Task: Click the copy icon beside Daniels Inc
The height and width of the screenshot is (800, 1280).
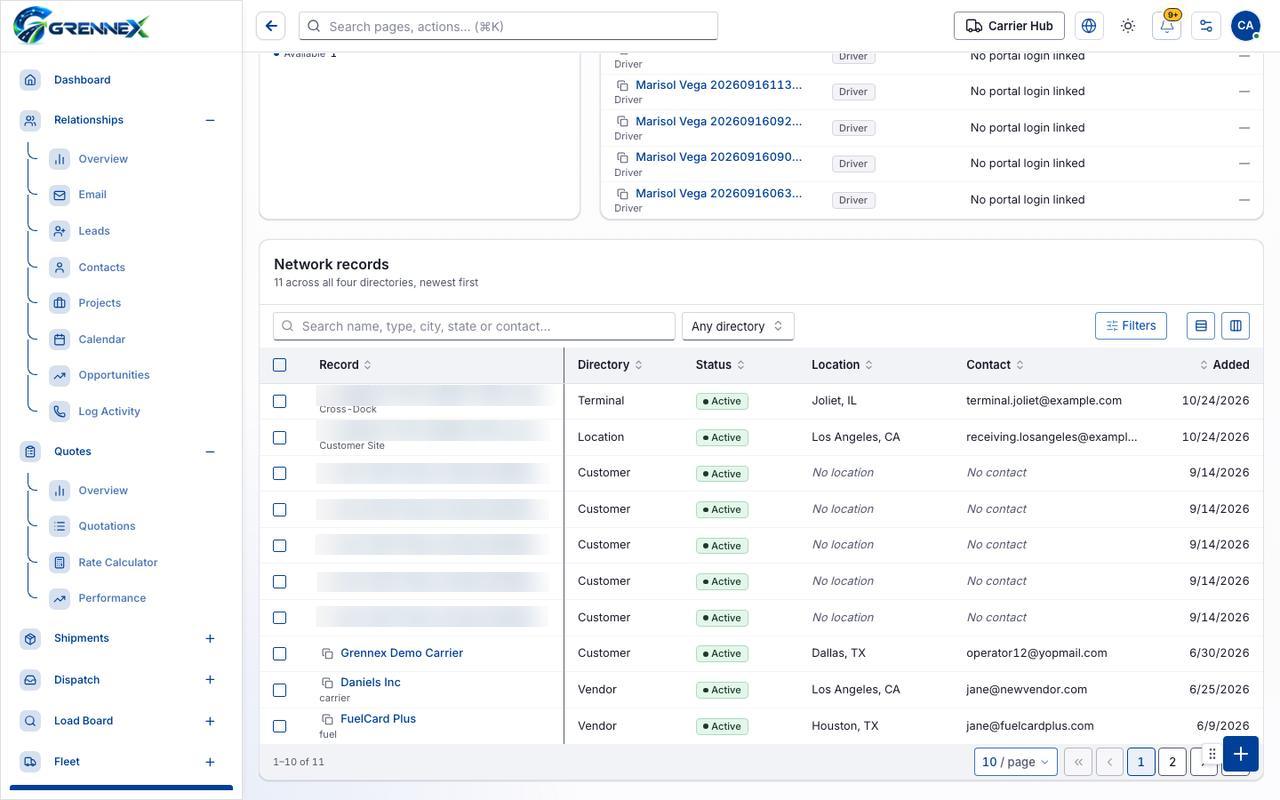Action: tap(327, 683)
